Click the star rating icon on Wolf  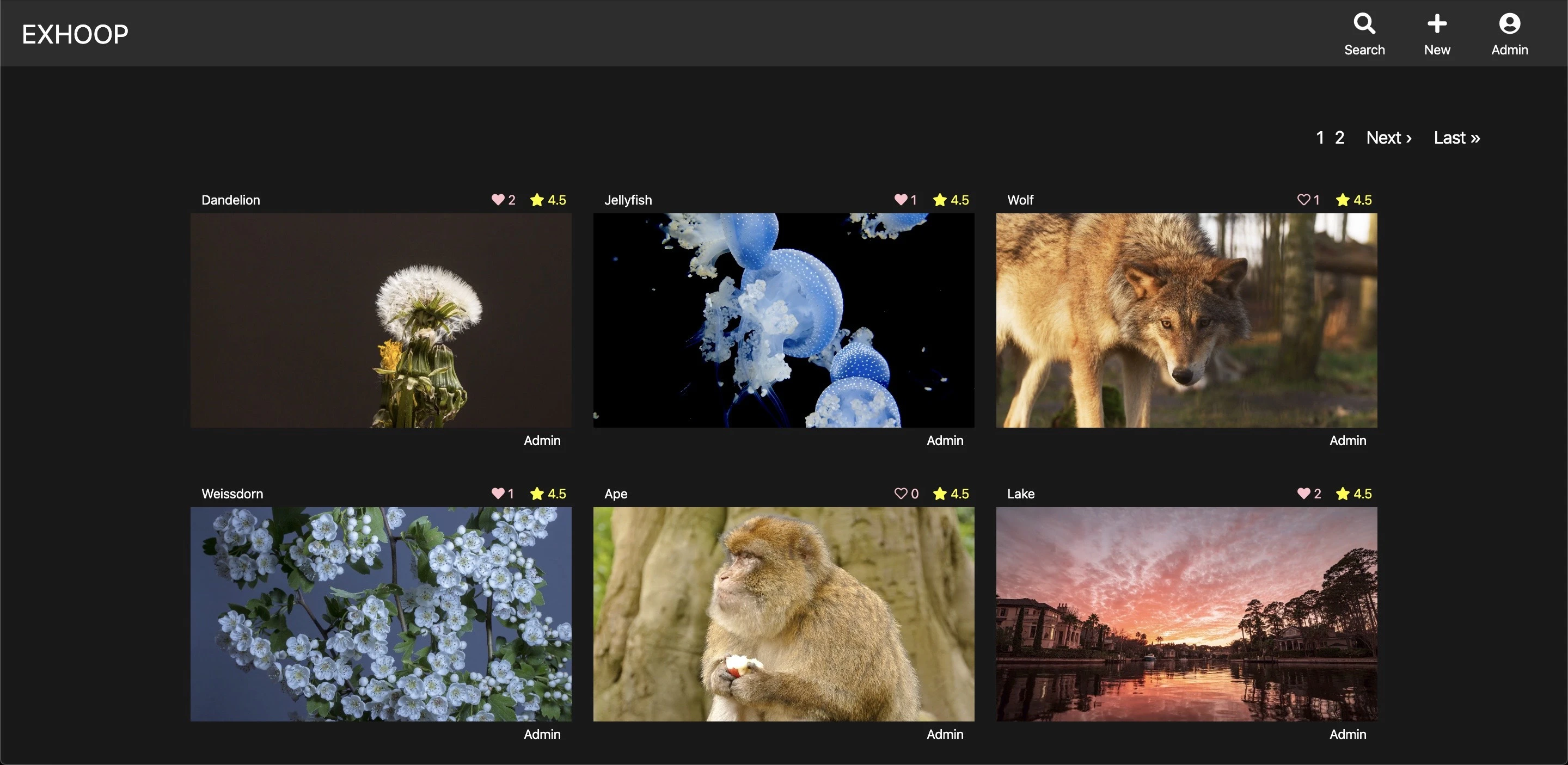[x=1342, y=200]
